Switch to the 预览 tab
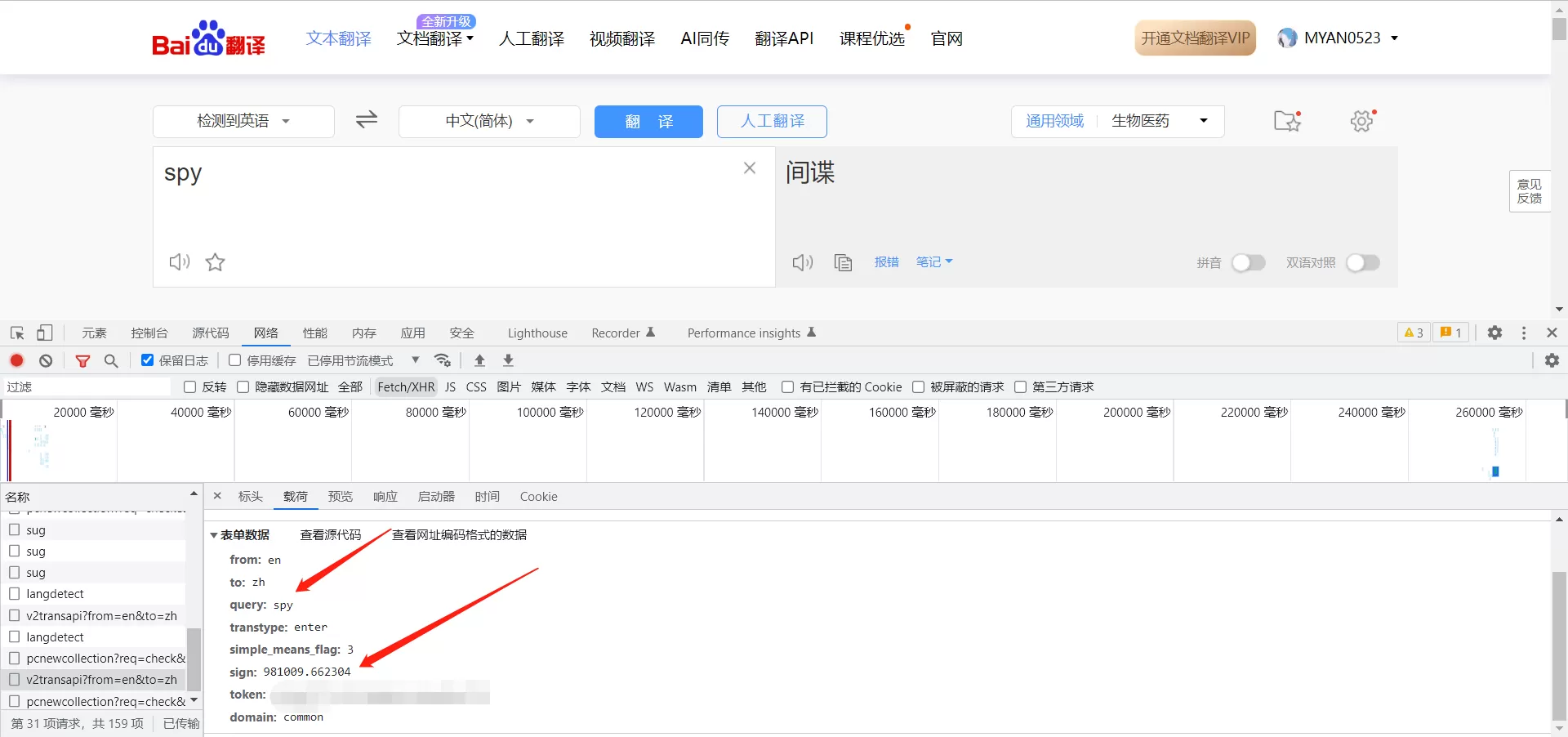 tap(340, 497)
